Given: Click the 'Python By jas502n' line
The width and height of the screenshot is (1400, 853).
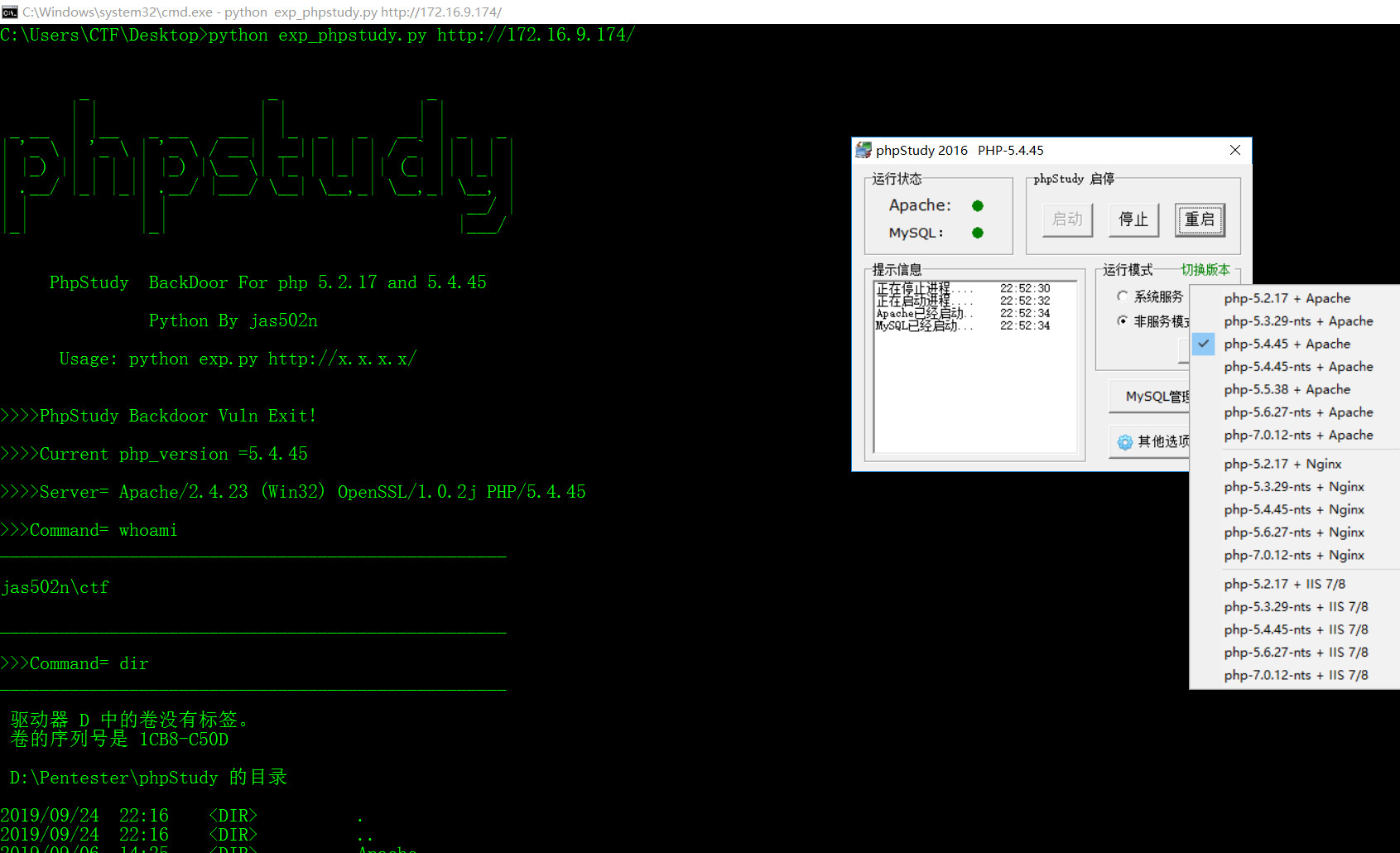Looking at the screenshot, I should pos(233,320).
